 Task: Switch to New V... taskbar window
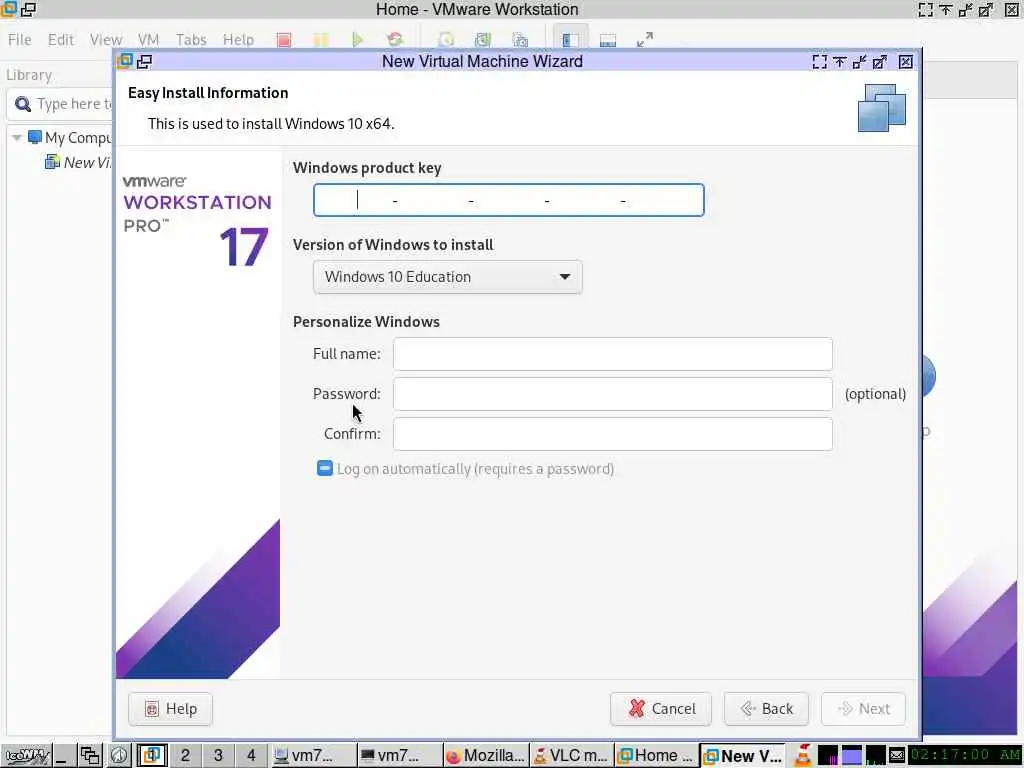(x=743, y=756)
